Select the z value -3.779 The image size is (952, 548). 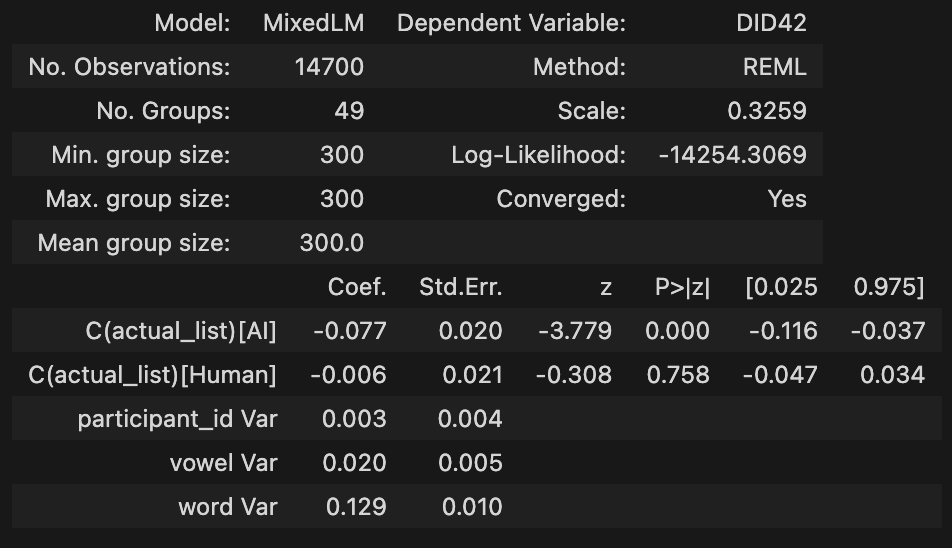point(574,331)
